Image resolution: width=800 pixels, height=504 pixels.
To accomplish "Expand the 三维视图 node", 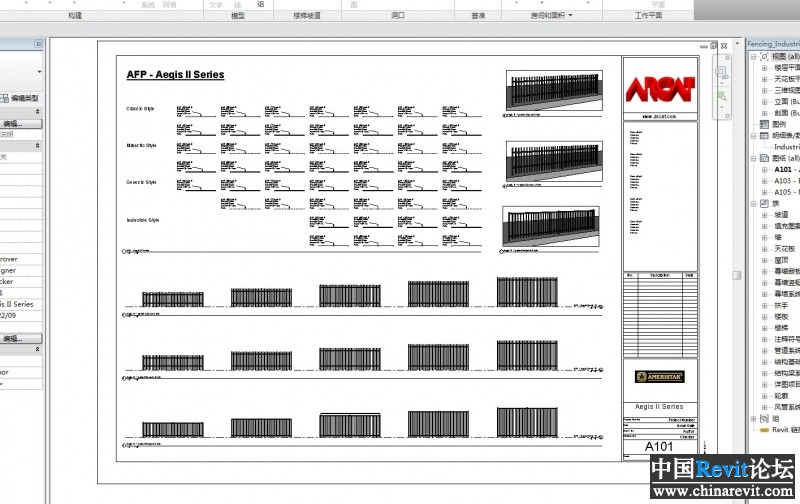I will [x=764, y=90].
